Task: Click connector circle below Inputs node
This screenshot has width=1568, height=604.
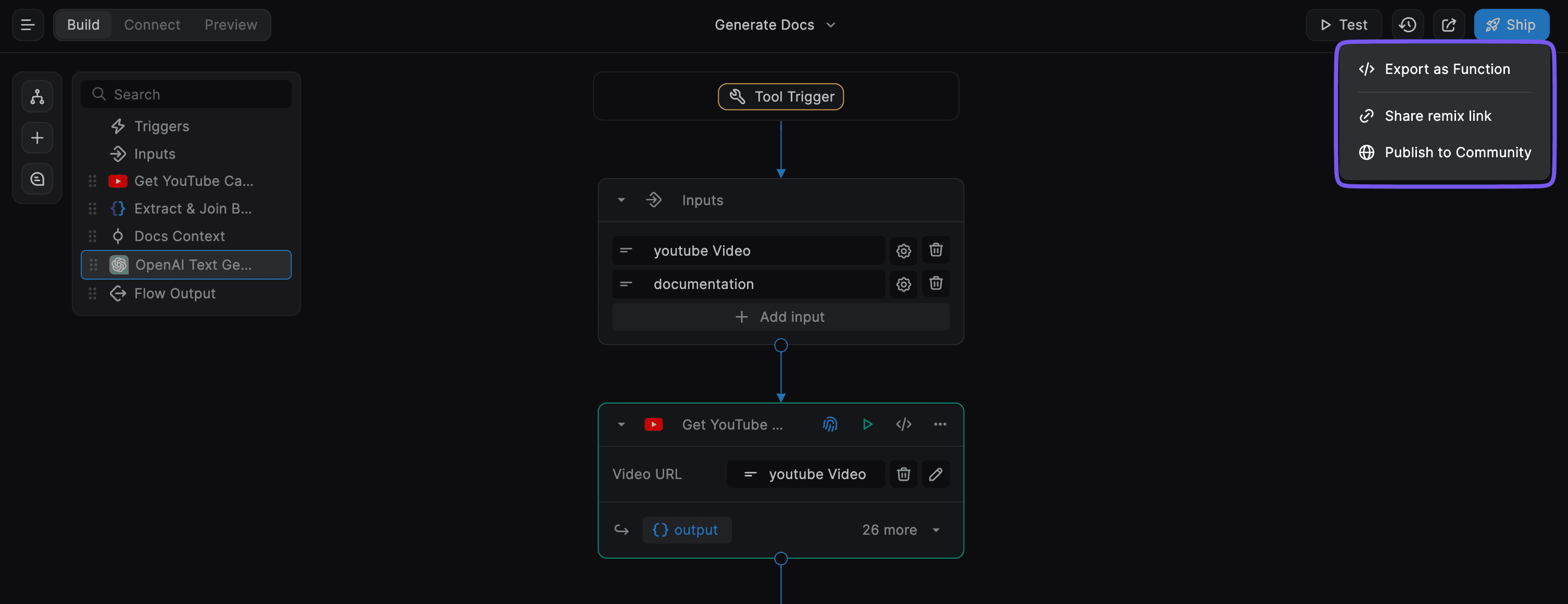Action: (x=781, y=346)
